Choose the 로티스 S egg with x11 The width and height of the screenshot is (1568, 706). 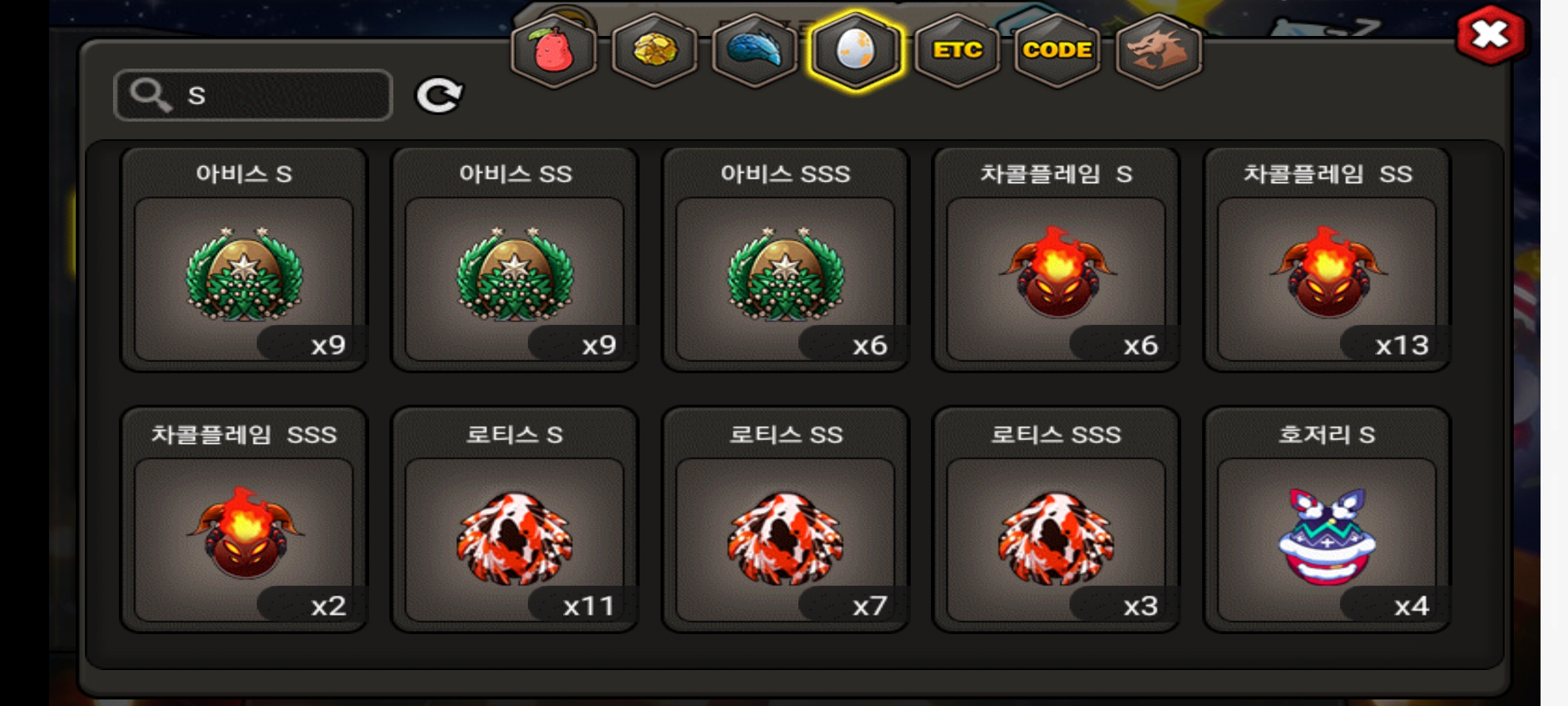click(x=515, y=520)
